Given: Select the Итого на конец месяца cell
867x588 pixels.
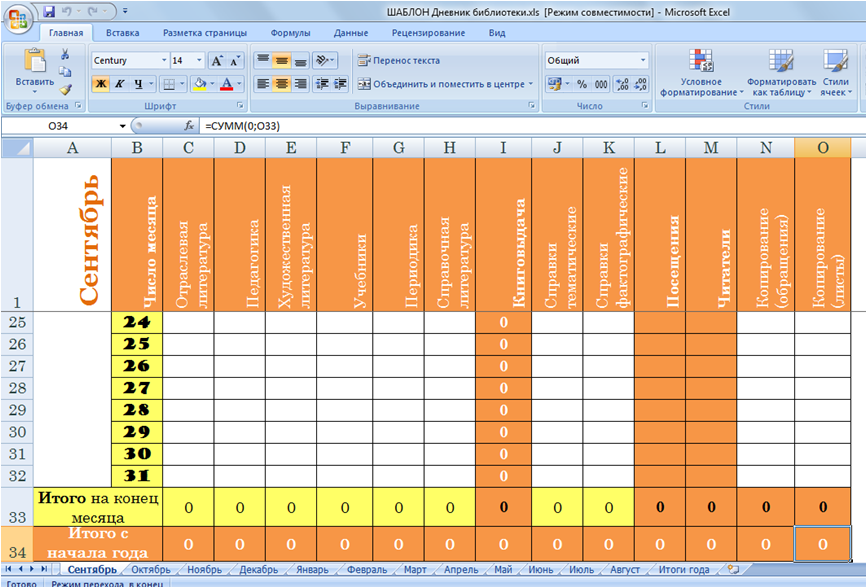Looking at the screenshot, I should (x=98, y=507).
